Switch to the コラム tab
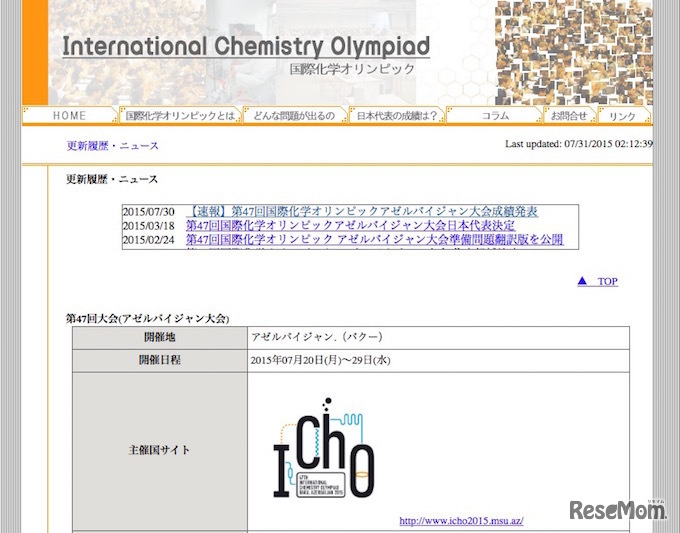Viewport: 680px width, 533px height. click(x=494, y=115)
